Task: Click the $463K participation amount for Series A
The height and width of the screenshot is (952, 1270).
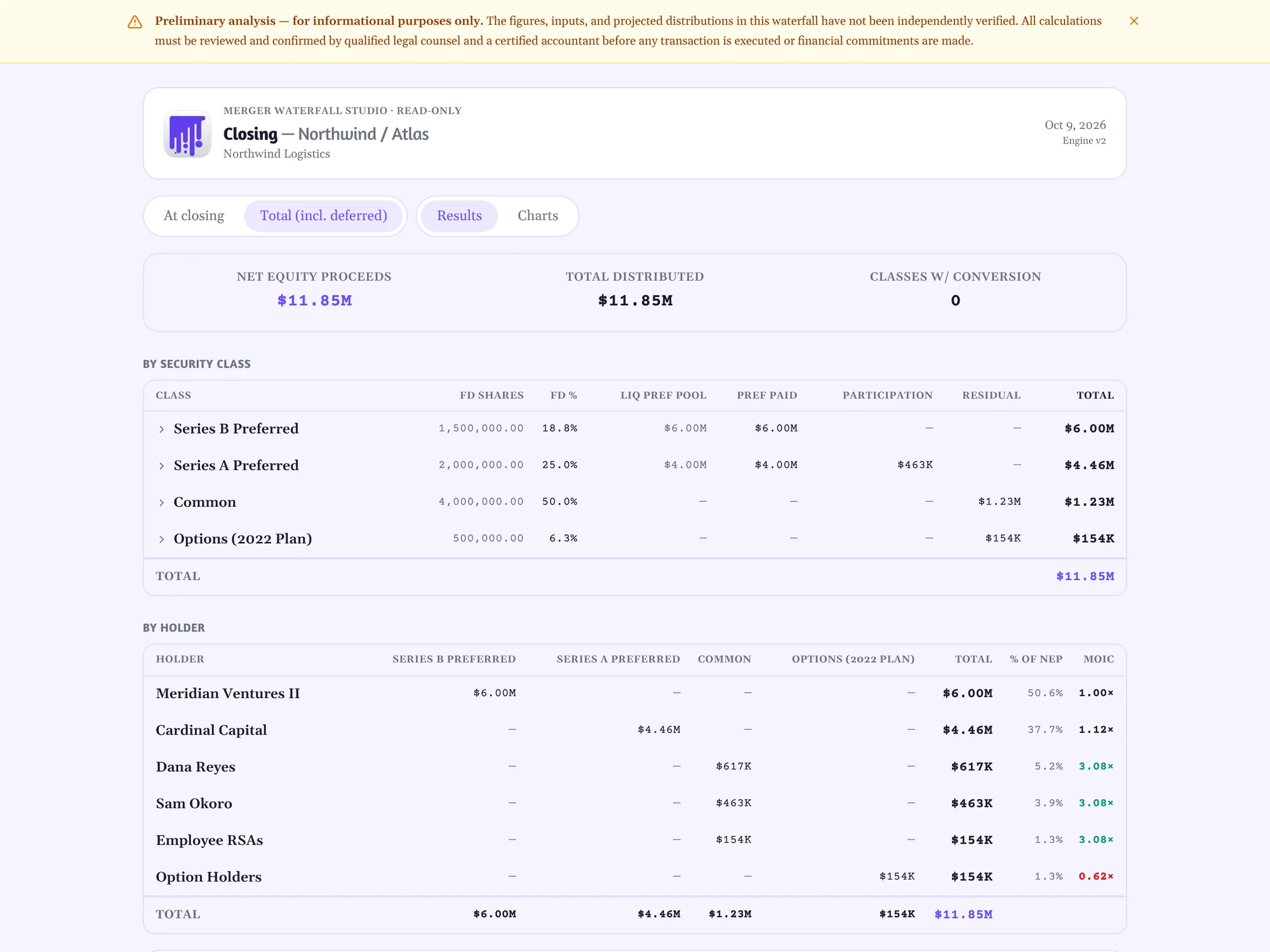Action: click(915, 465)
